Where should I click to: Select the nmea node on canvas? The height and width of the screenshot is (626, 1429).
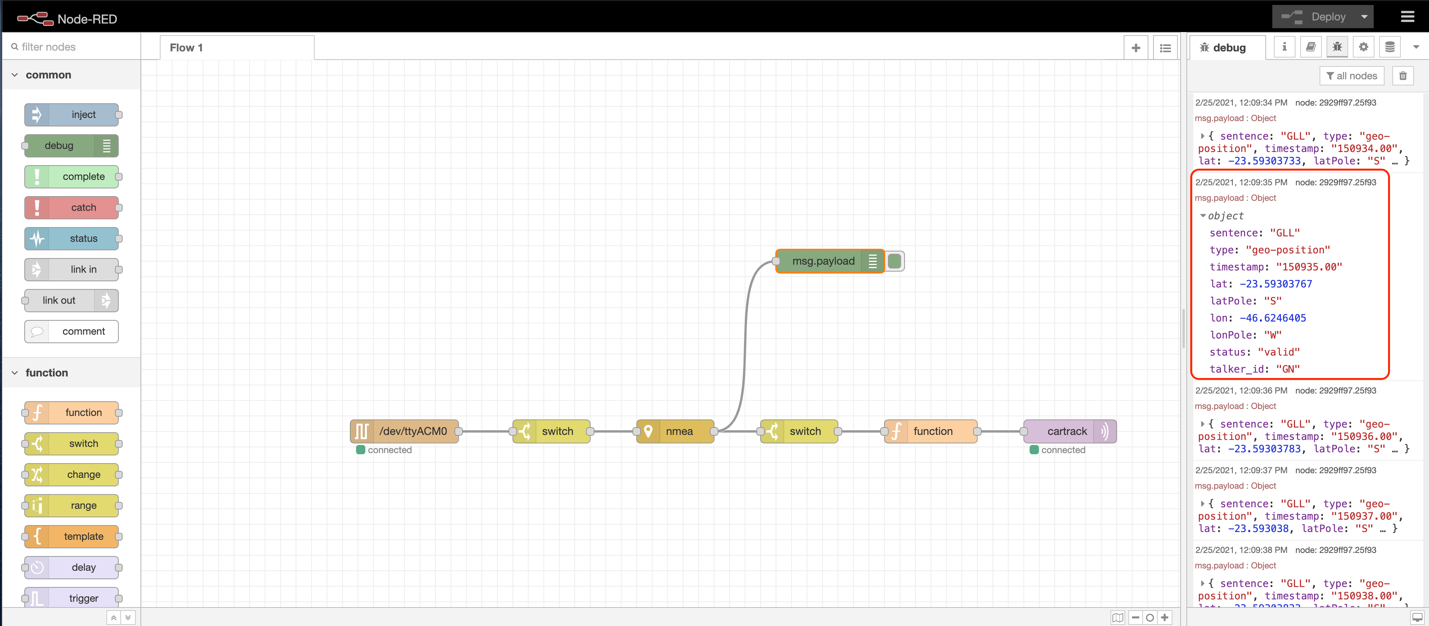(676, 431)
